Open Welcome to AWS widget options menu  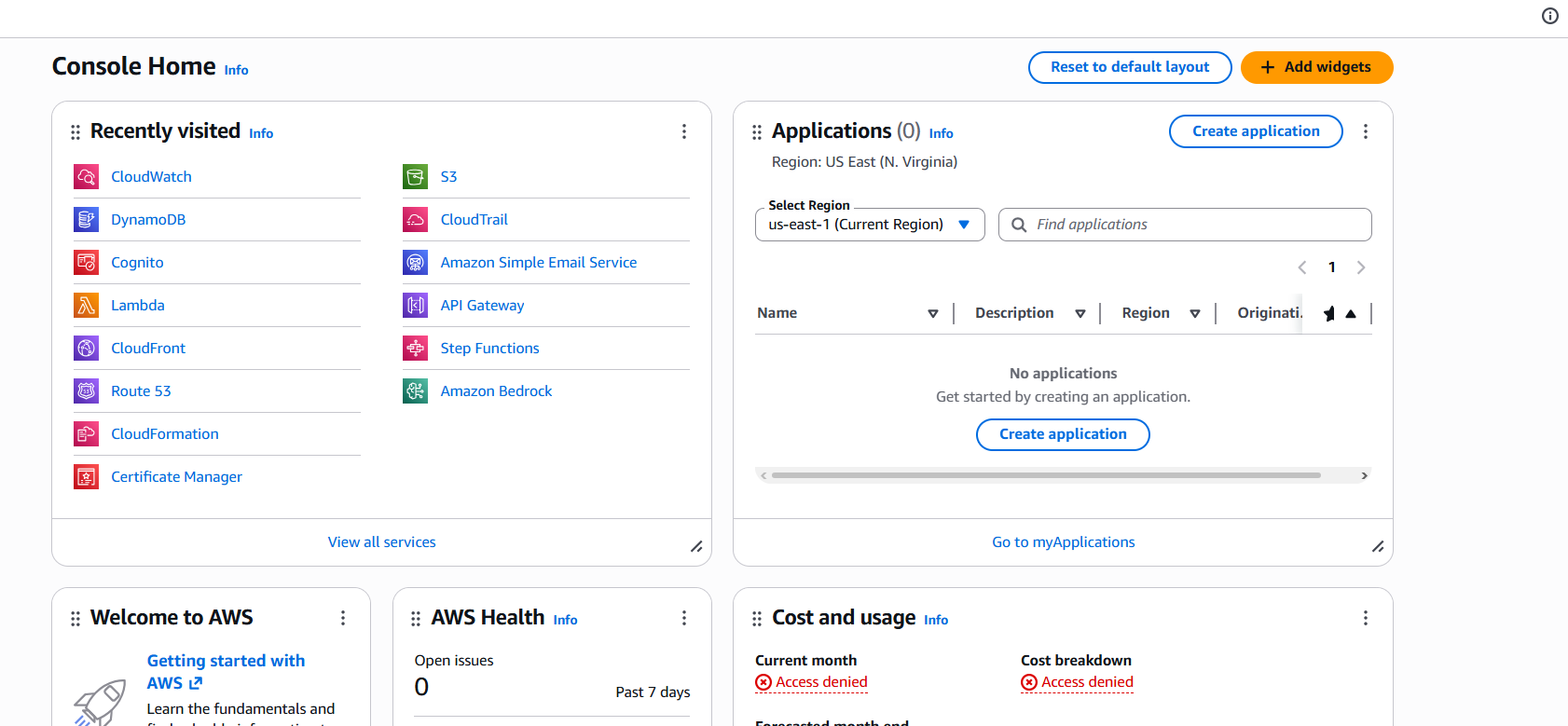click(x=343, y=618)
